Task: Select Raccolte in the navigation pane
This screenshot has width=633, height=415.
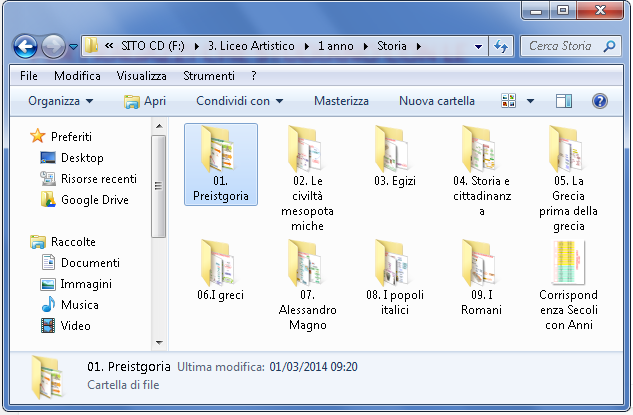Action: click(63, 241)
